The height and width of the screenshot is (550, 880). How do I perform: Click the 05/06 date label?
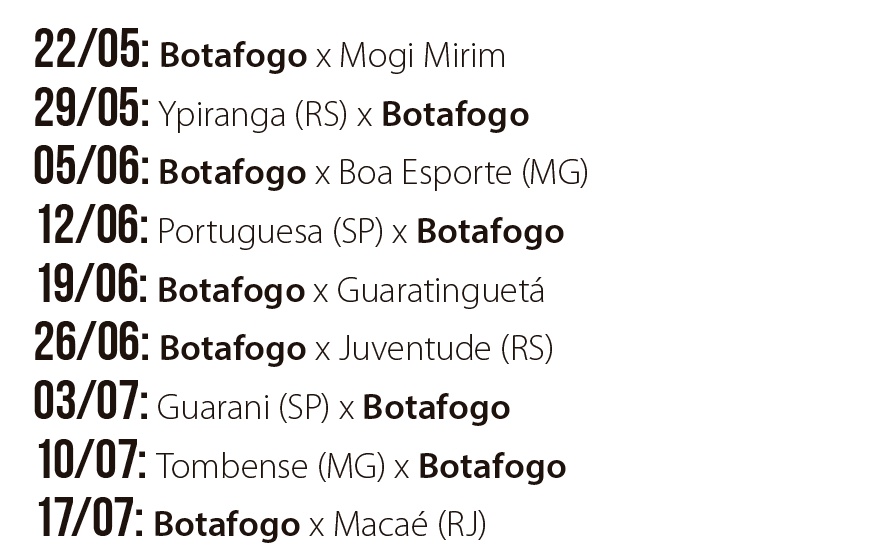[x=91, y=165]
